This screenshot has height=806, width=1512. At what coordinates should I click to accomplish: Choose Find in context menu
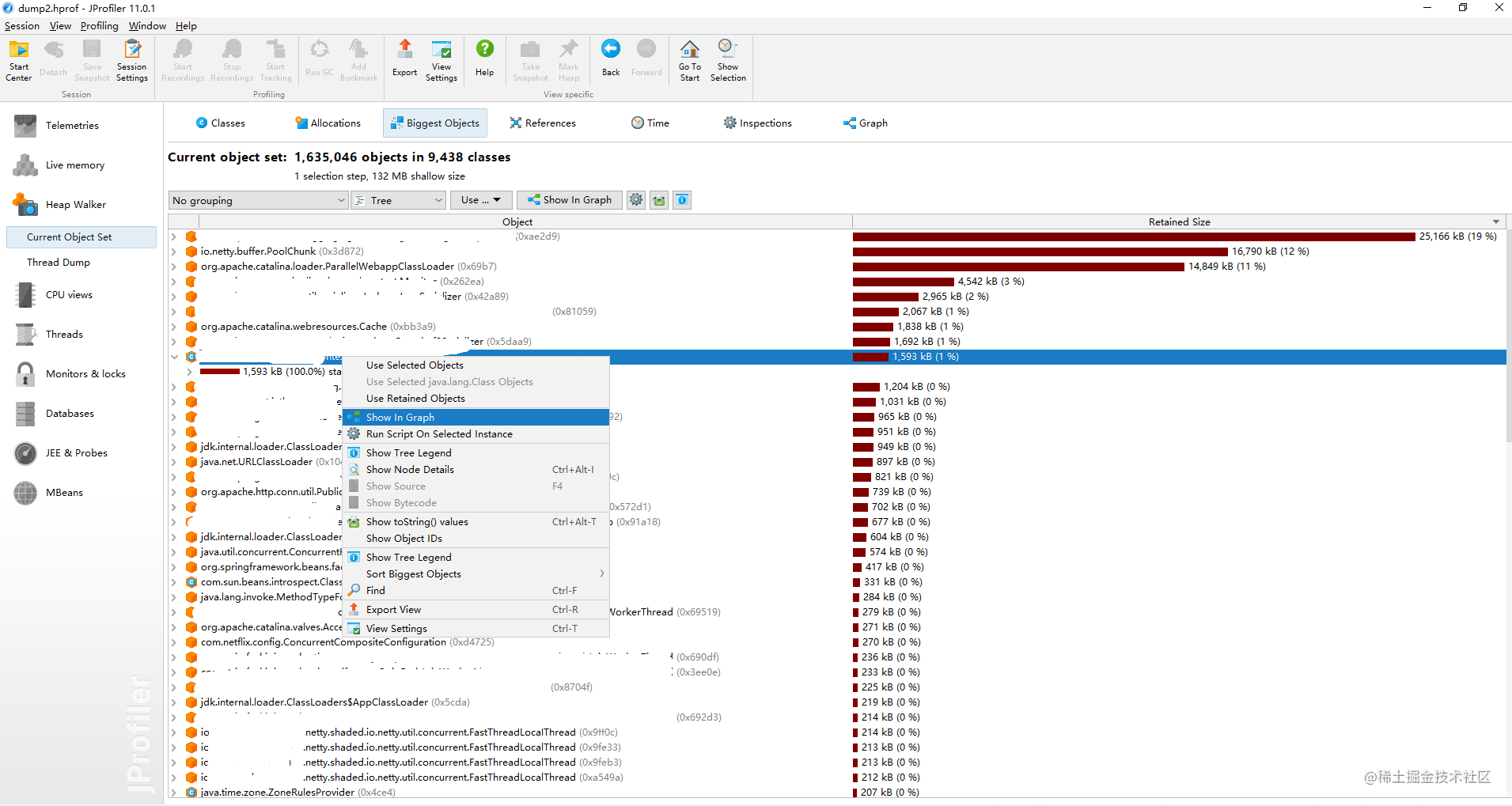pyautogui.click(x=476, y=591)
